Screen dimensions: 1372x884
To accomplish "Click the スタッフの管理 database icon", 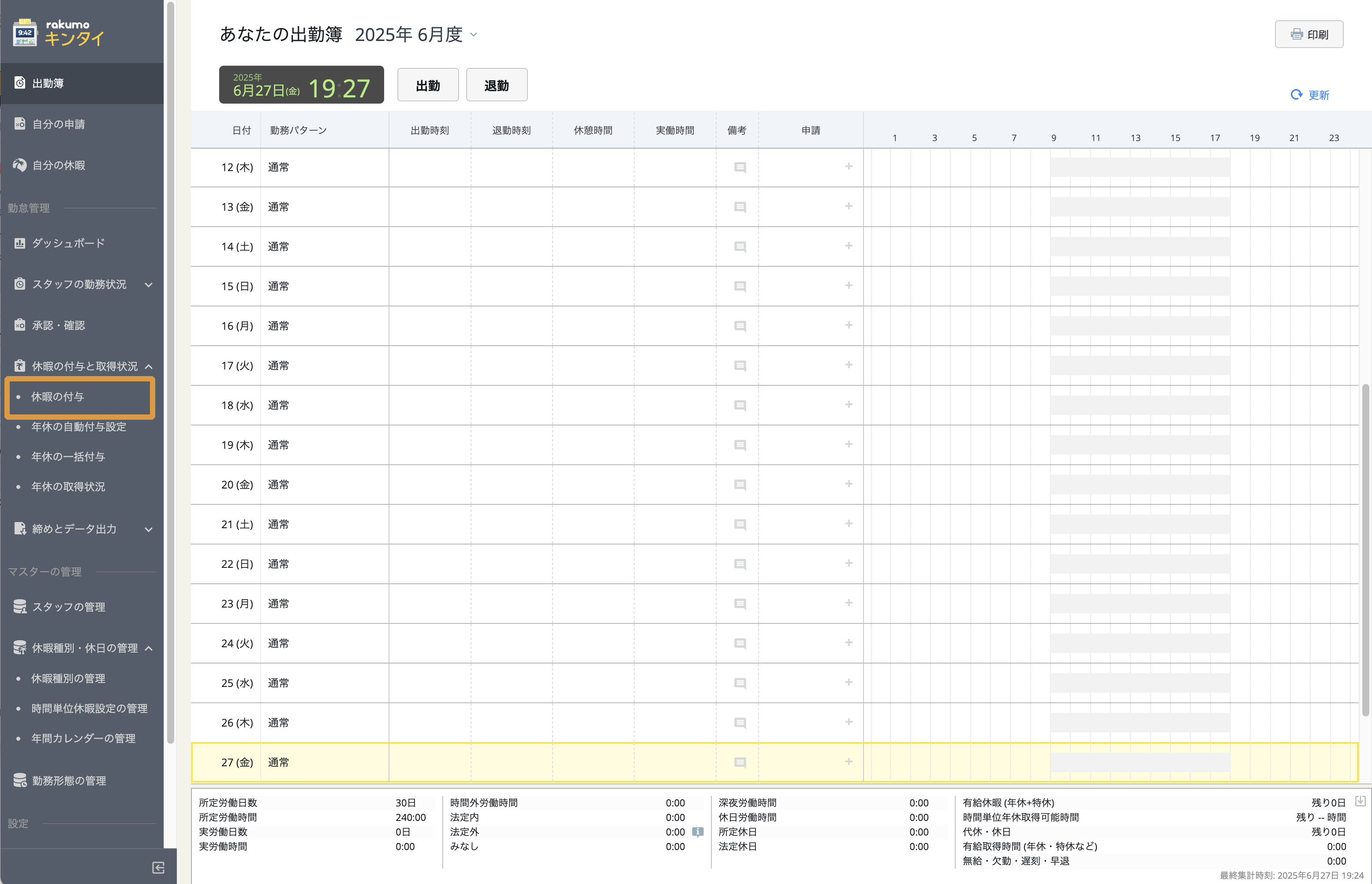I will click(x=19, y=606).
